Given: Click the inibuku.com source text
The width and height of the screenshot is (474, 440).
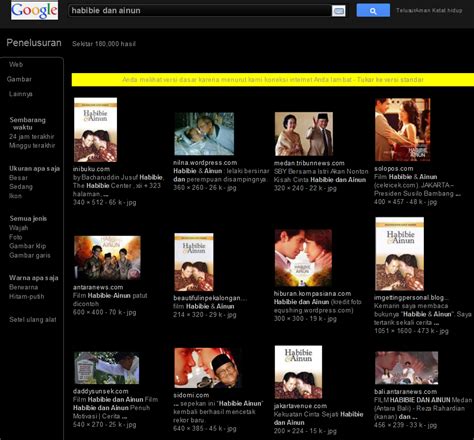Looking at the screenshot, I should (x=91, y=169).
